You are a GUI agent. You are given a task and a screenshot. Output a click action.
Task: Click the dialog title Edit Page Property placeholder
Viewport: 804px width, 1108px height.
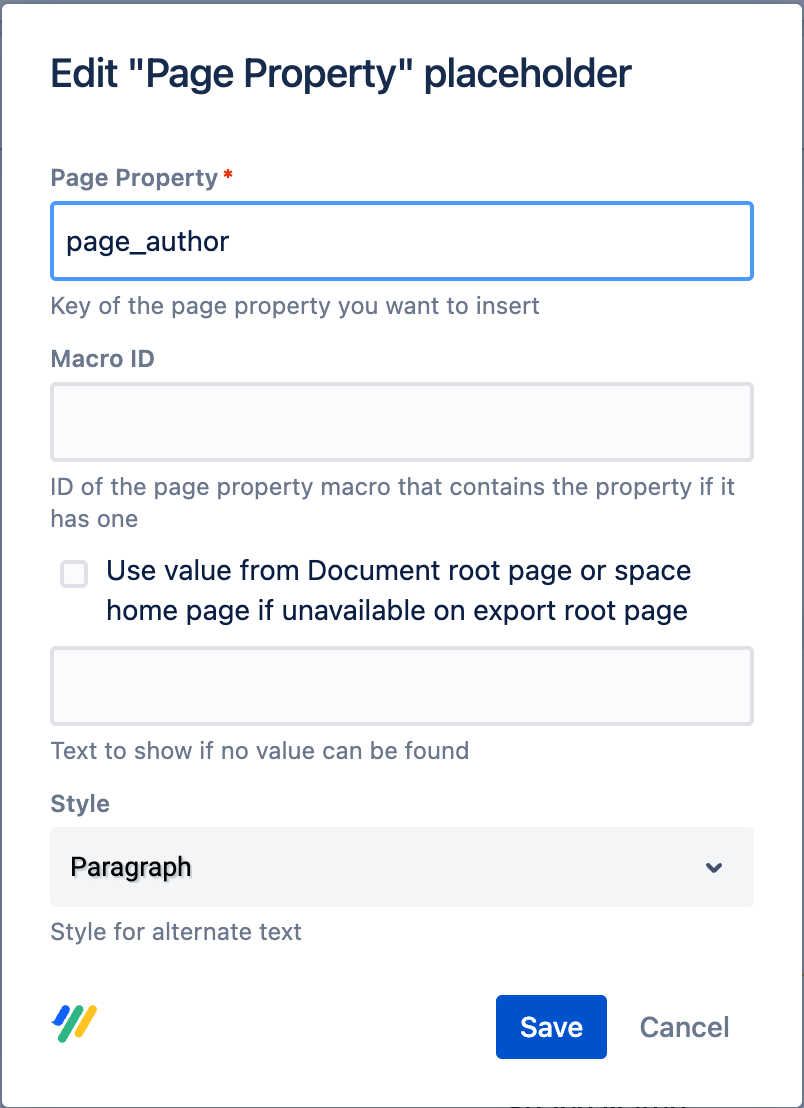[x=340, y=73]
